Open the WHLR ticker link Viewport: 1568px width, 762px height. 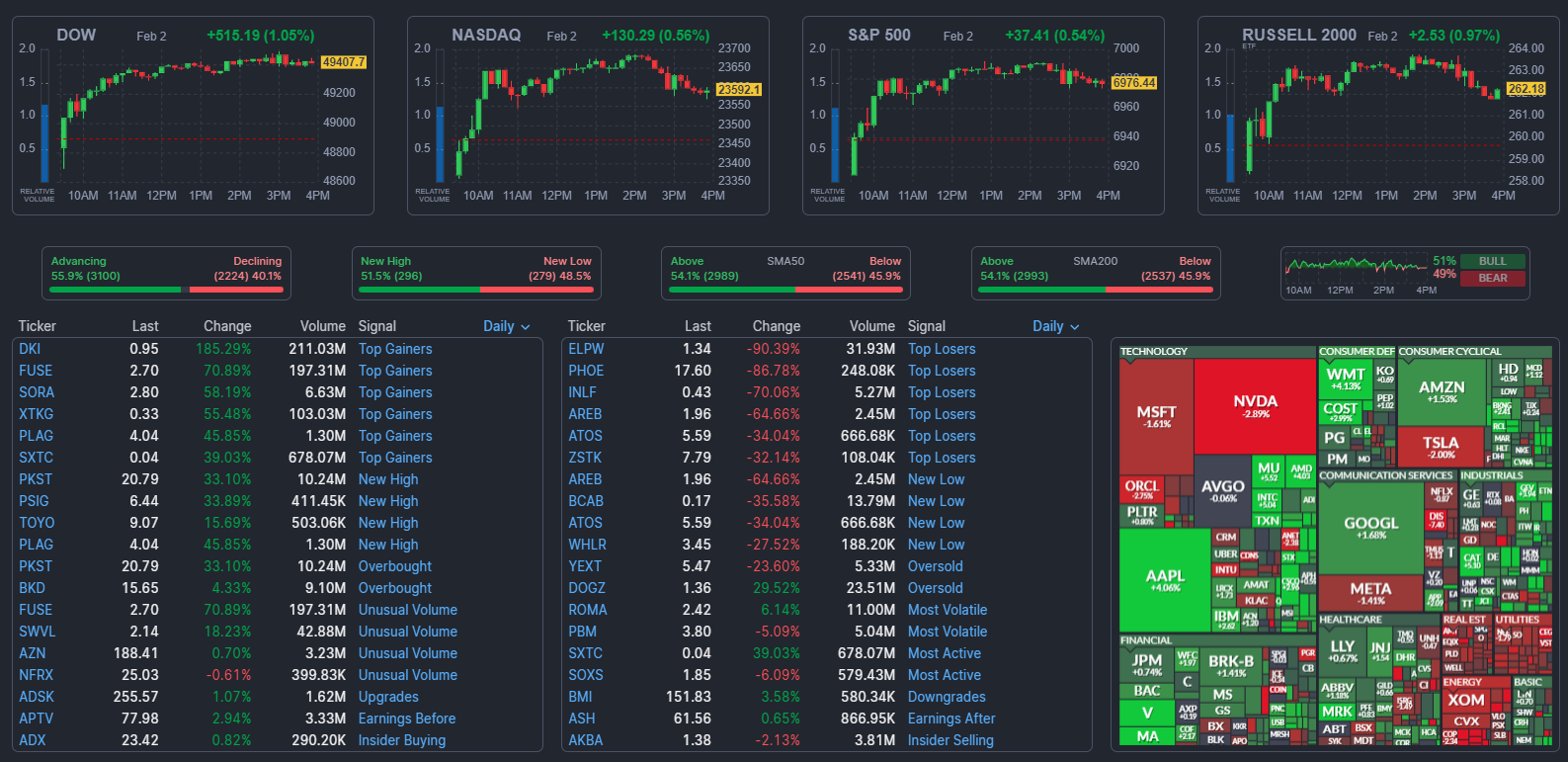pyautogui.click(x=588, y=545)
